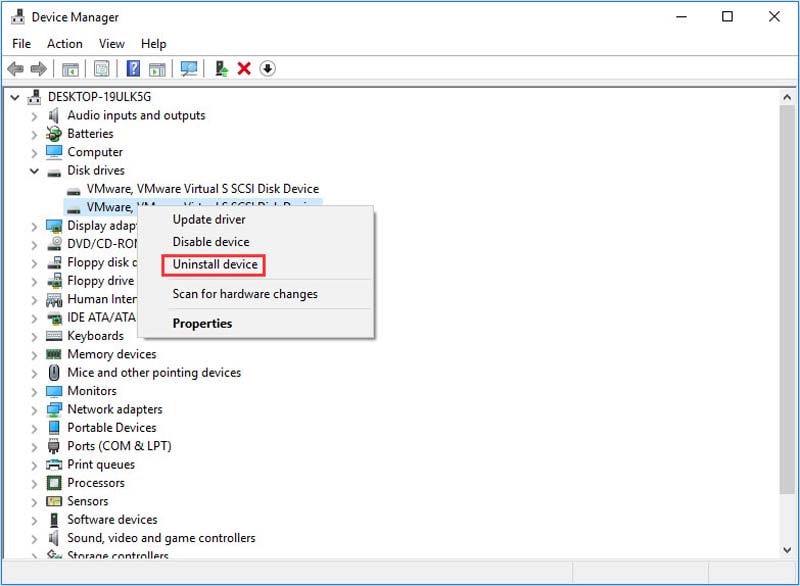Select first VMware Virtual S SCSI Disk Device
This screenshot has width=800, height=586.
pos(203,189)
